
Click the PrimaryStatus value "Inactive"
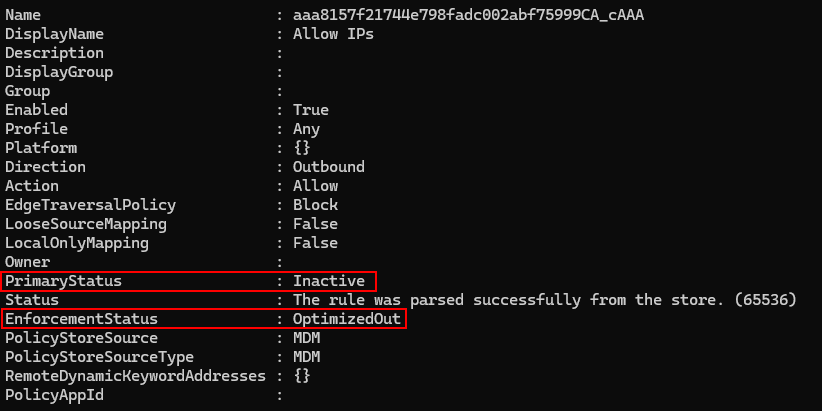328,281
